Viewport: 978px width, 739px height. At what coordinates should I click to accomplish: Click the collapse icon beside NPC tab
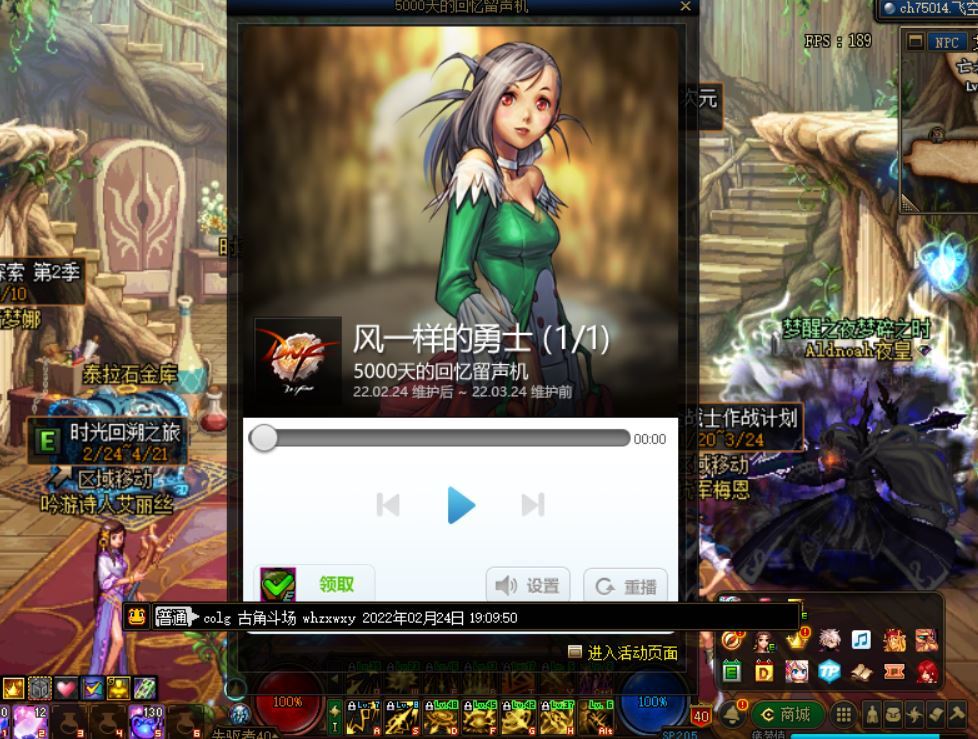pyautogui.click(x=915, y=42)
